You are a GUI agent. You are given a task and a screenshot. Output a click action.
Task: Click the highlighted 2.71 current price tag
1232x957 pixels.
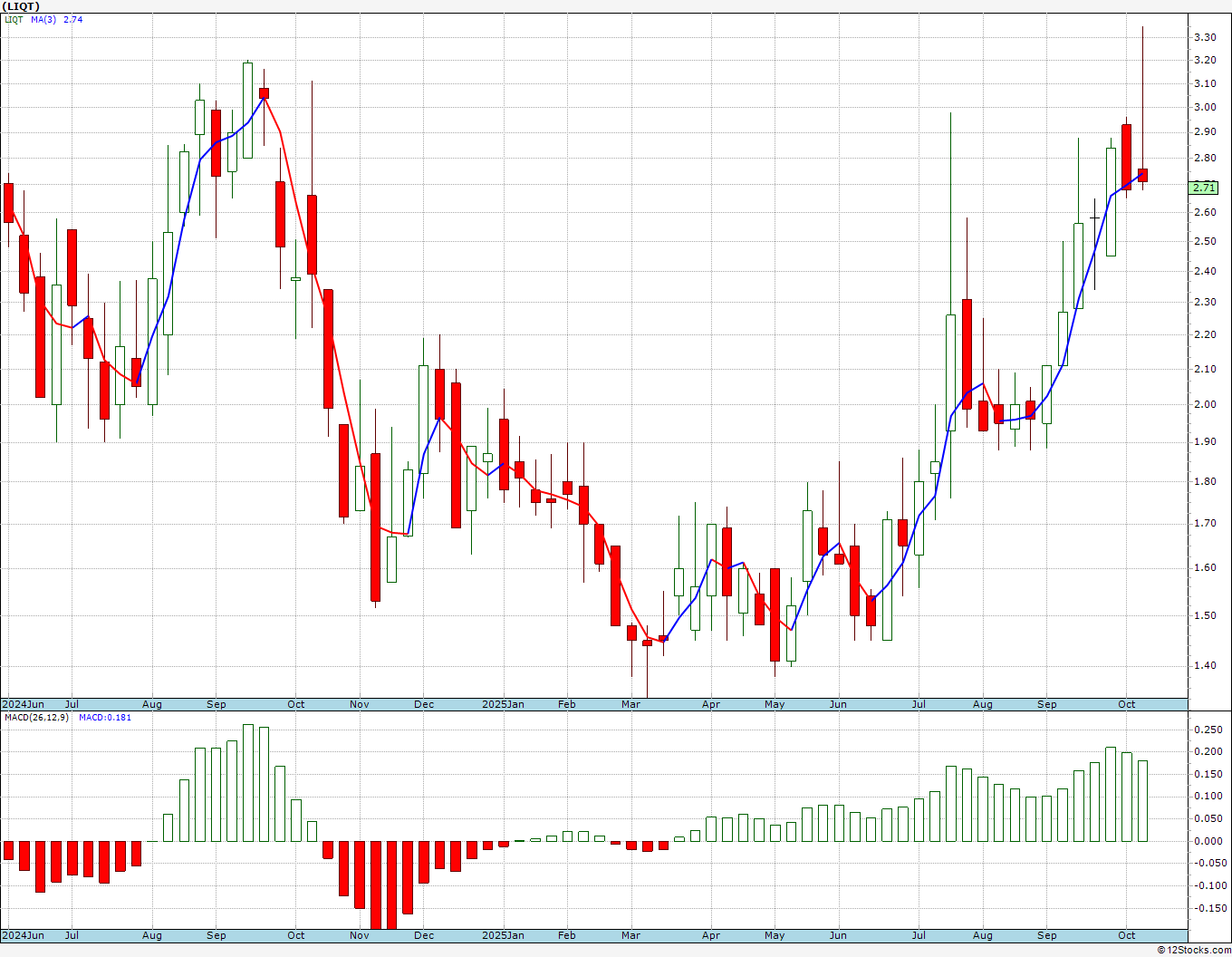tap(1204, 188)
